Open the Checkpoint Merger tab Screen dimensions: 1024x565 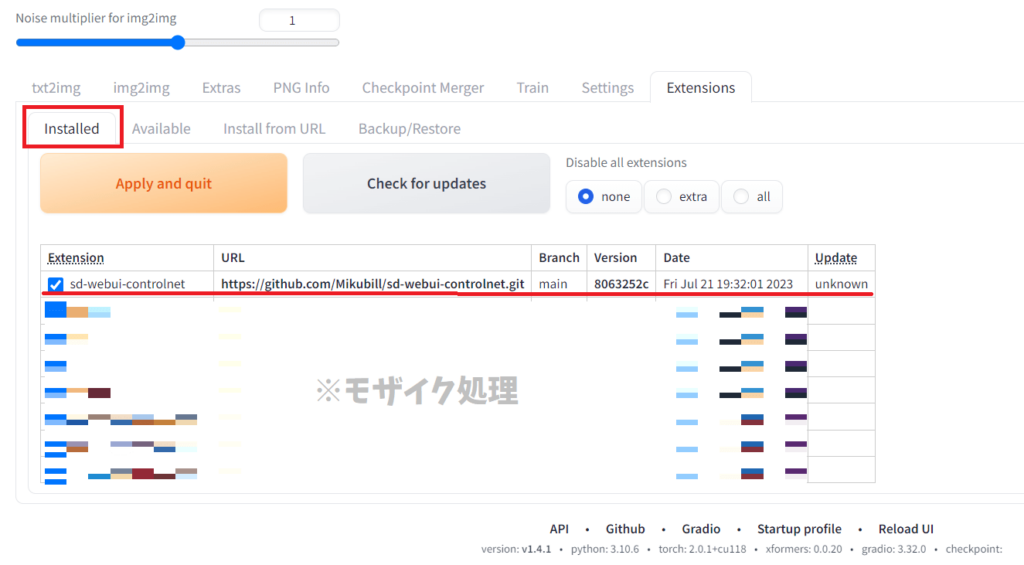point(422,88)
